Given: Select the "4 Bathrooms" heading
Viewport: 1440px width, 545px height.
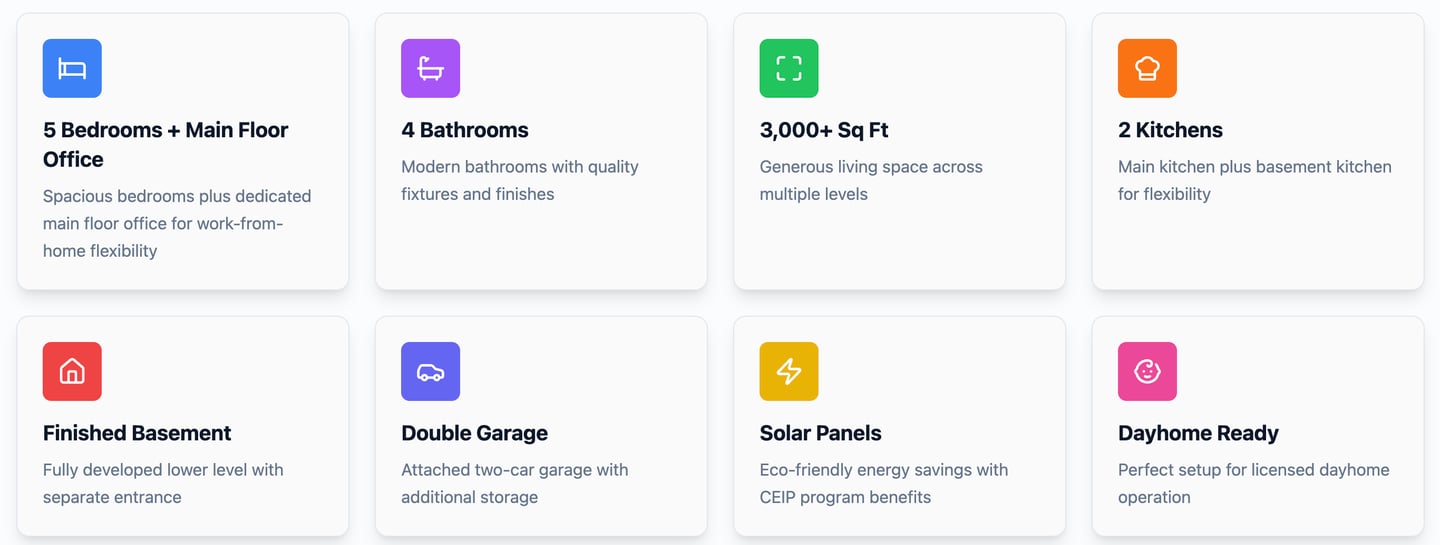Looking at the screenshot, I should [464, 130].
